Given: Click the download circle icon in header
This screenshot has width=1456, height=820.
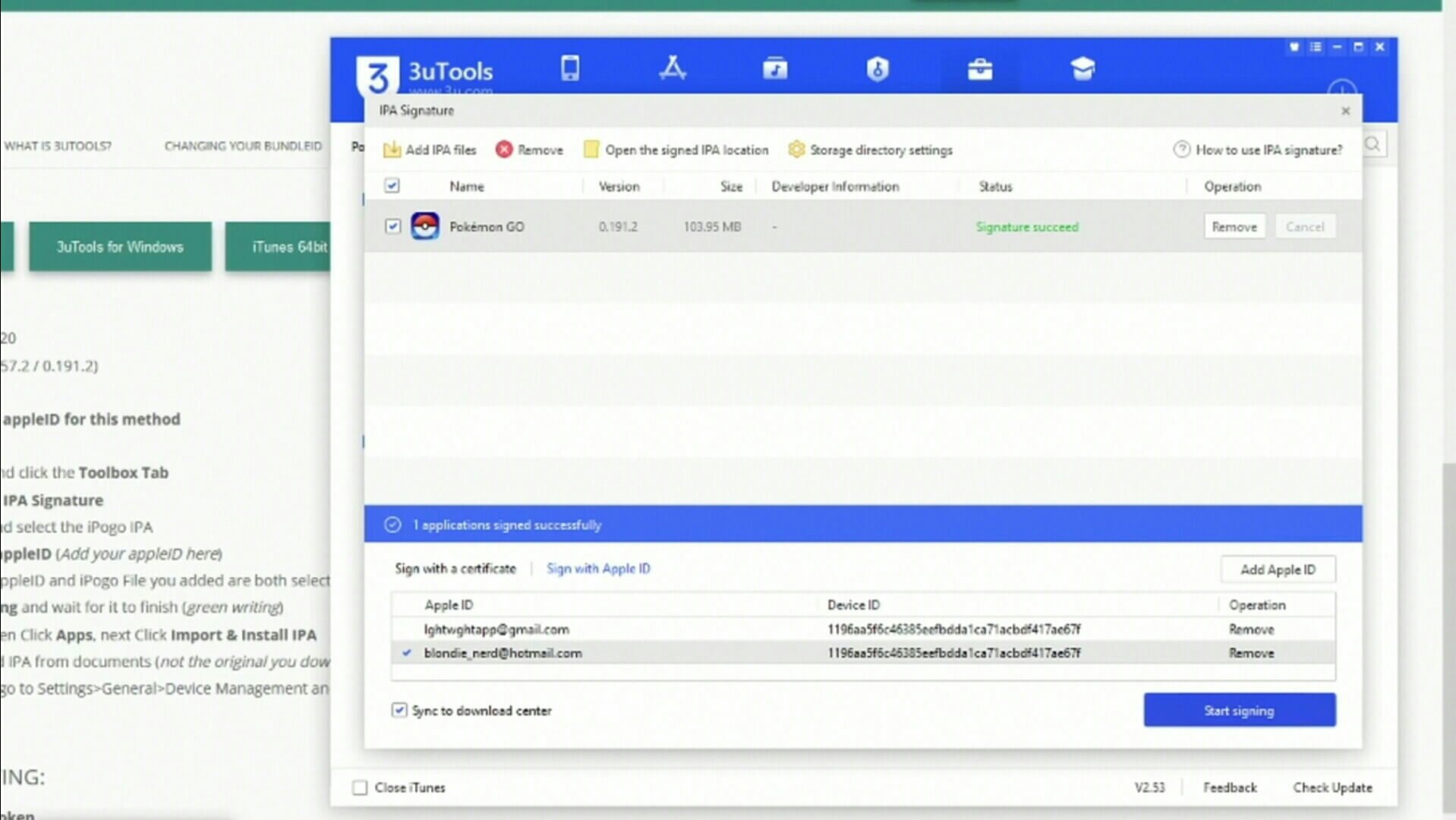Looking at the screenshot, I should (1342, 88).
